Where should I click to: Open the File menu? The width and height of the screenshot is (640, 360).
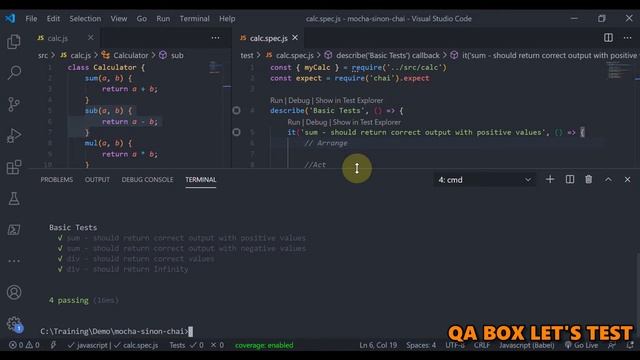pos(31,18)
